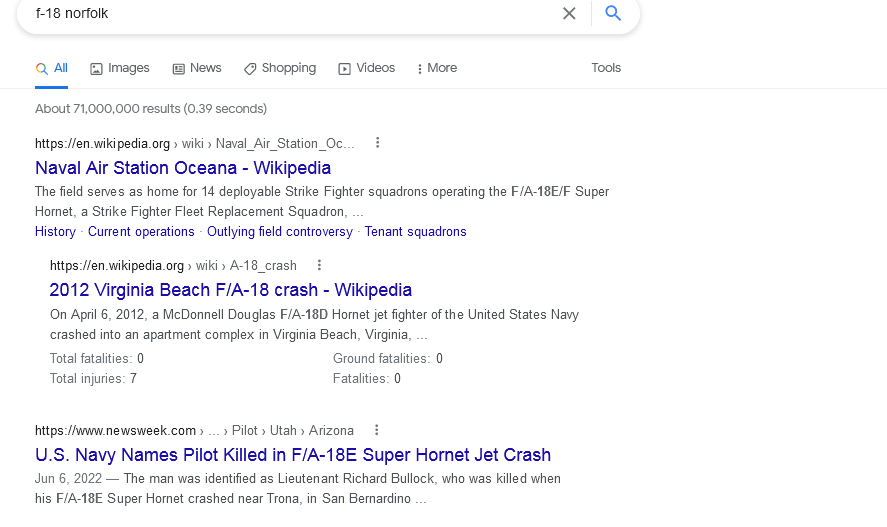
Task: Expand the More search categories menu
Action: point(437,68)
